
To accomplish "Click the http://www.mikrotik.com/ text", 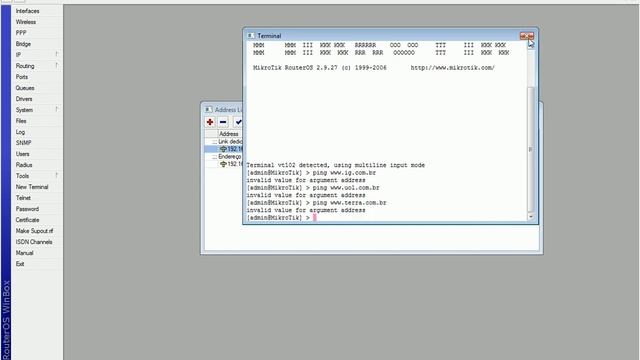I will (x=453, y=68).
